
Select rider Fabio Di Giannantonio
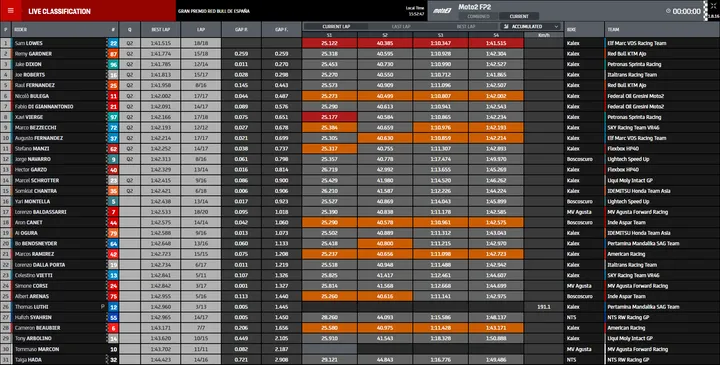(x=44, y=107)
